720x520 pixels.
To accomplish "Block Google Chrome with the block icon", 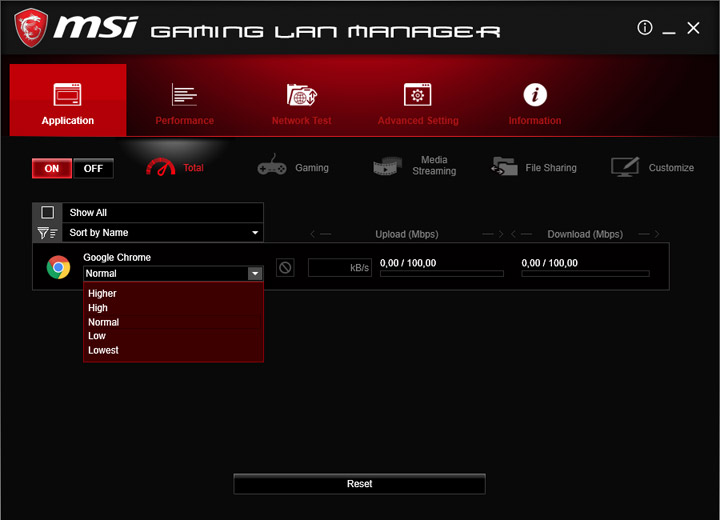I will pyautogui.click(x=285, y=267).
